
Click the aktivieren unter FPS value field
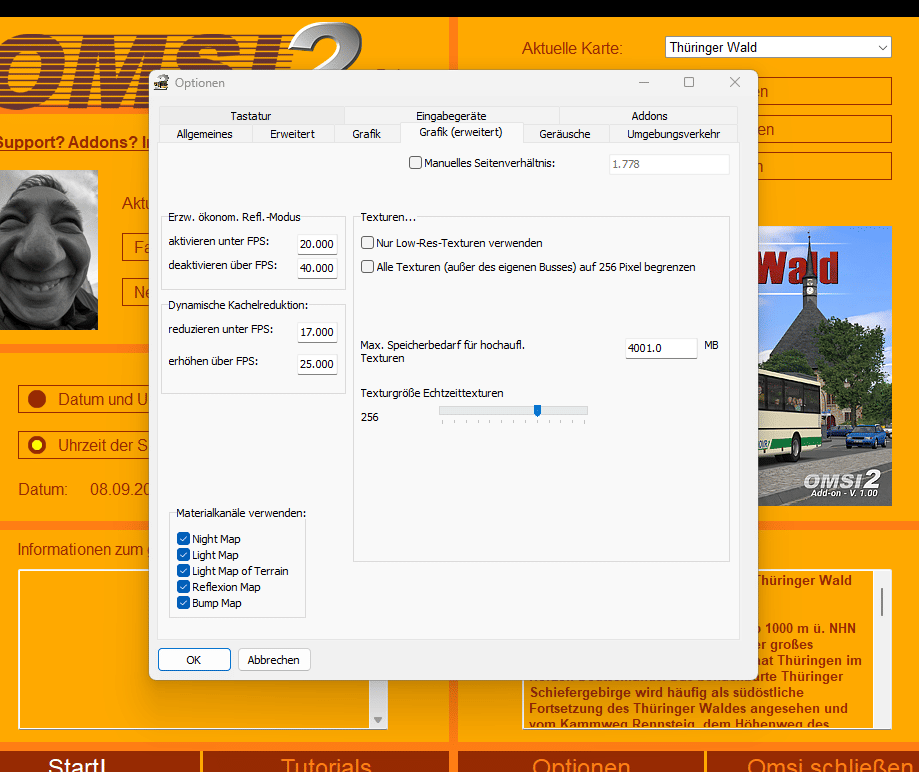[x=317, y=244]
